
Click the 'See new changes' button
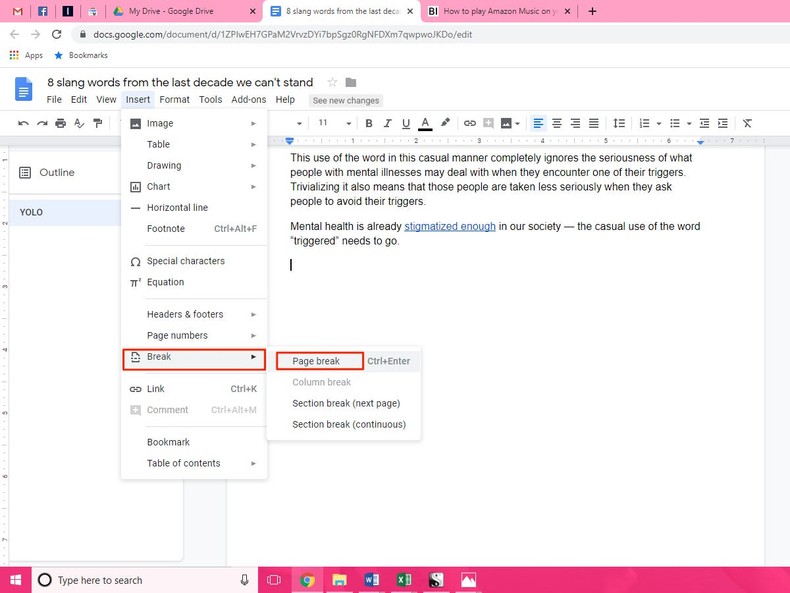click(x=345, y=101)
